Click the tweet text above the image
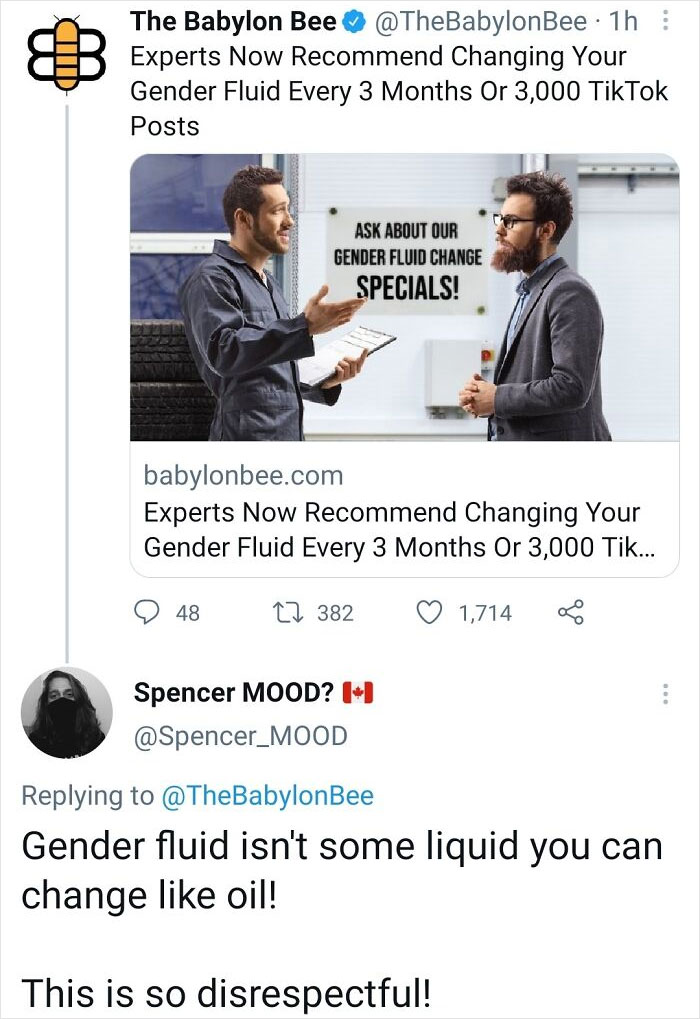Viewport: 700px width, 1019px height. [x=398, y=91]
